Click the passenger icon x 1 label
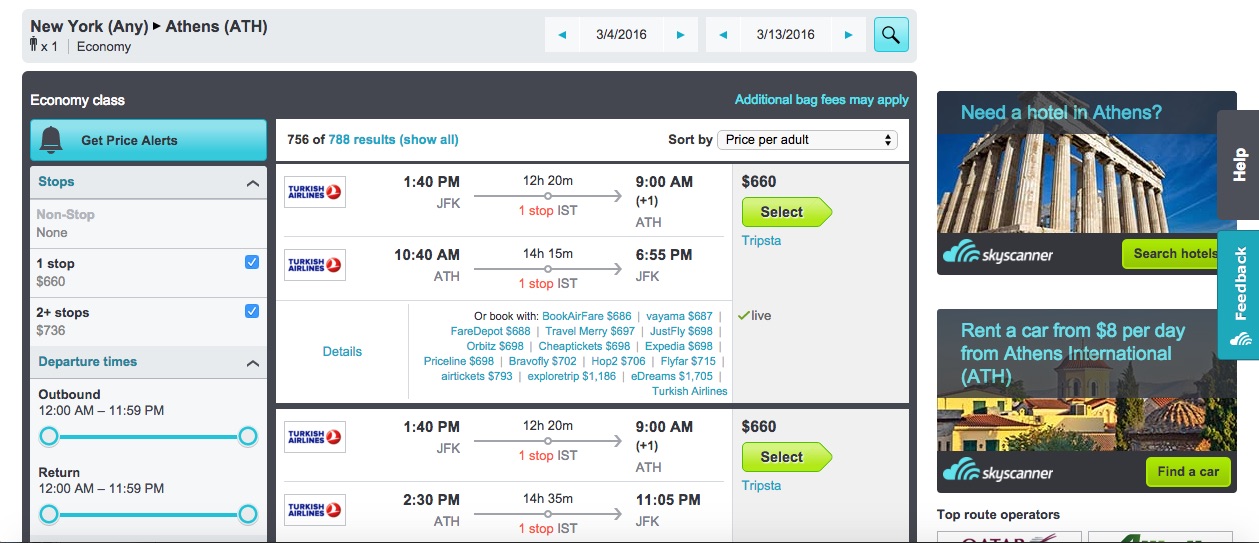 [44, 46]
